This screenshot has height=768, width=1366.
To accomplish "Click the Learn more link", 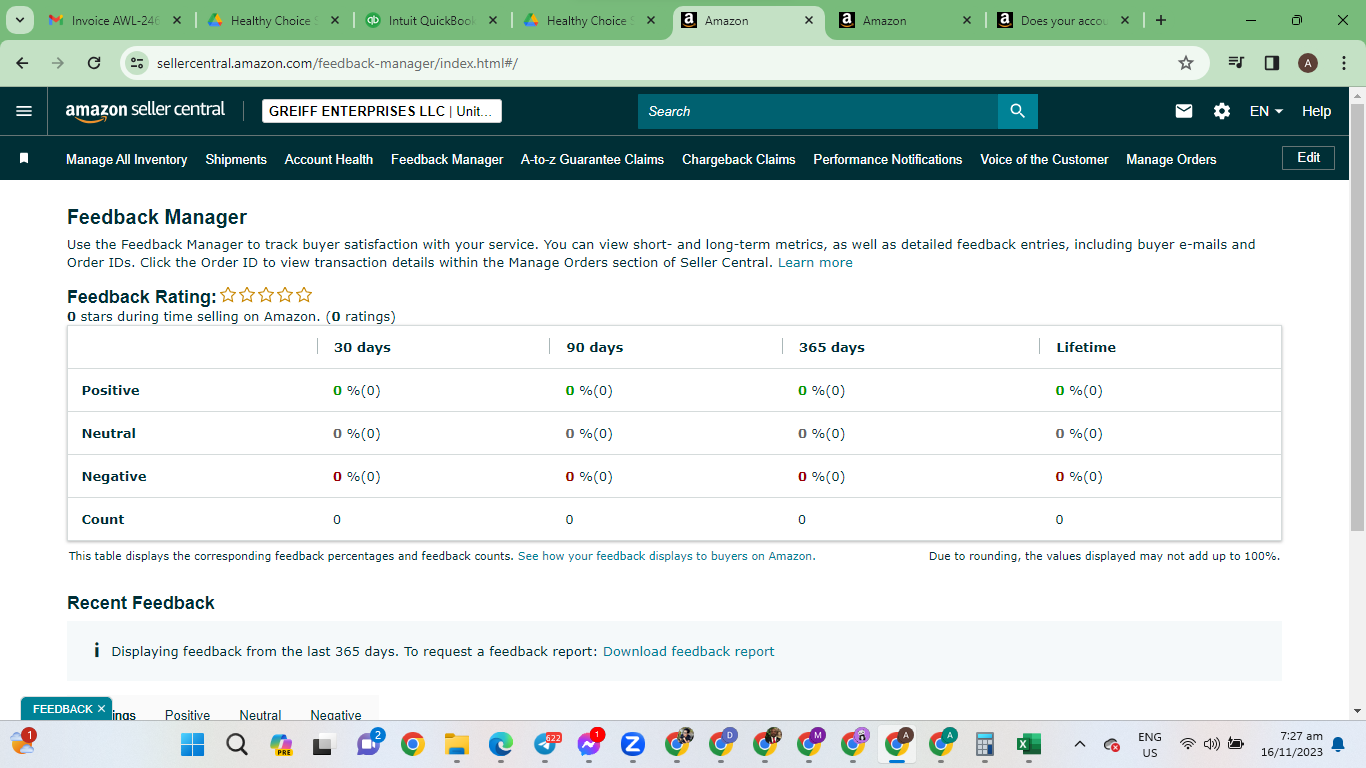I will coord(815,263).
